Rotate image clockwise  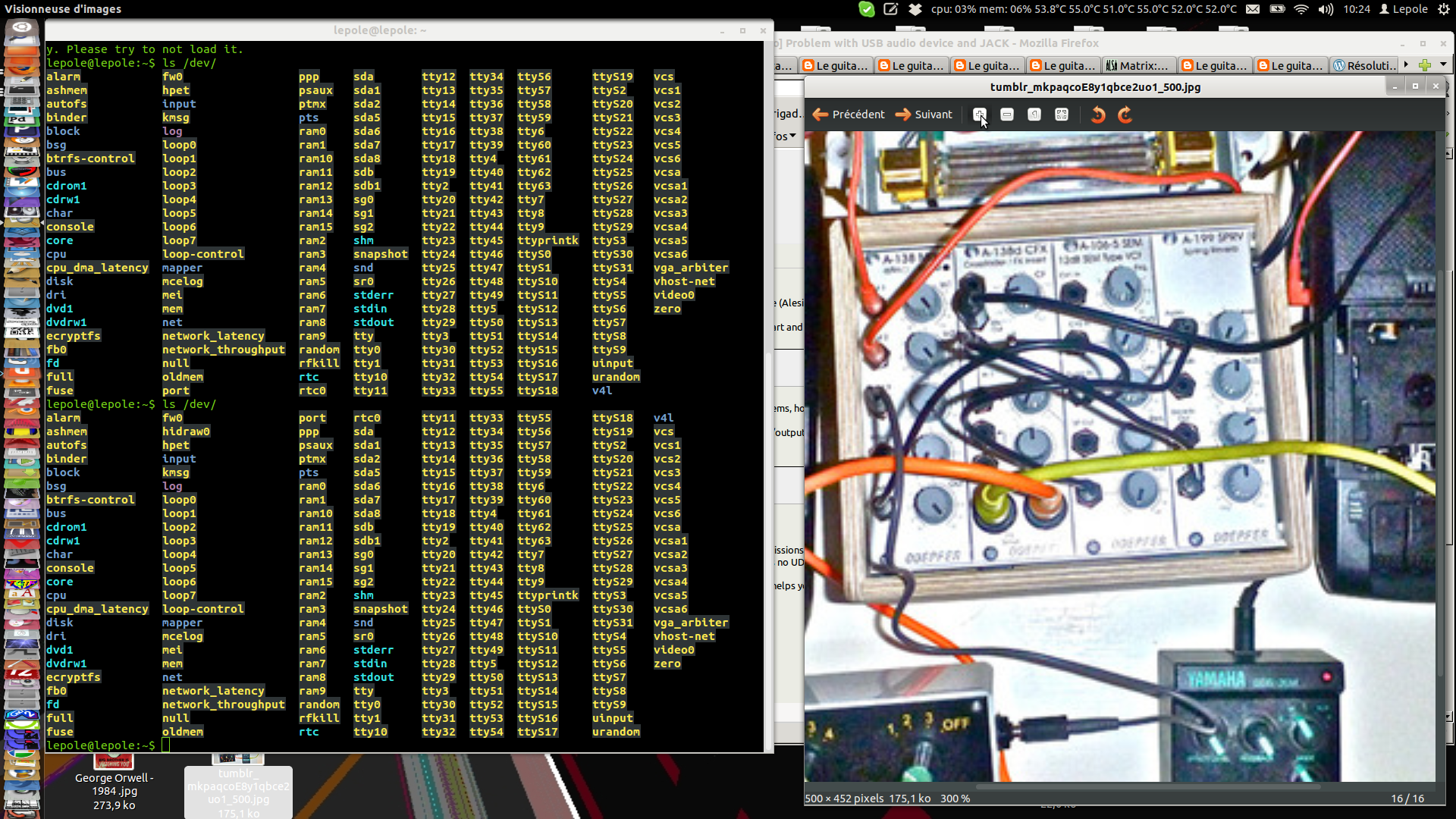click(x=1125, y=115)
